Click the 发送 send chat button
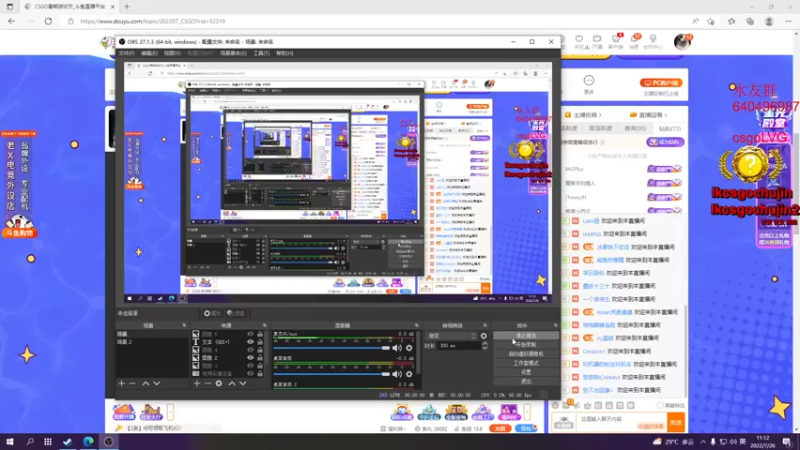The width and height of the screenshot is (800, 450). [x=676, y=422]
